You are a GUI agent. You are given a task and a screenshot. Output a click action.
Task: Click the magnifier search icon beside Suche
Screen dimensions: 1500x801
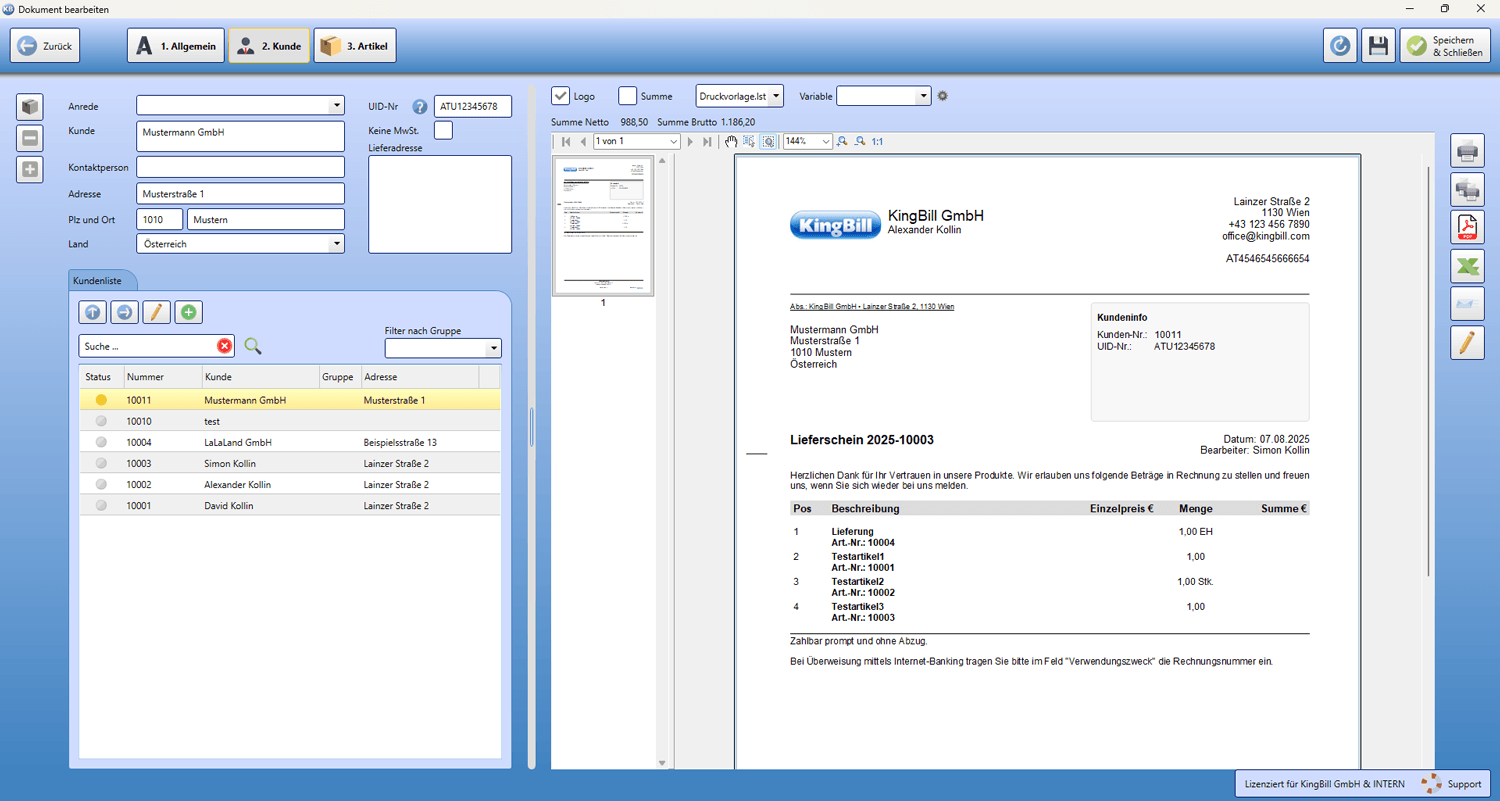coord(253,346)
